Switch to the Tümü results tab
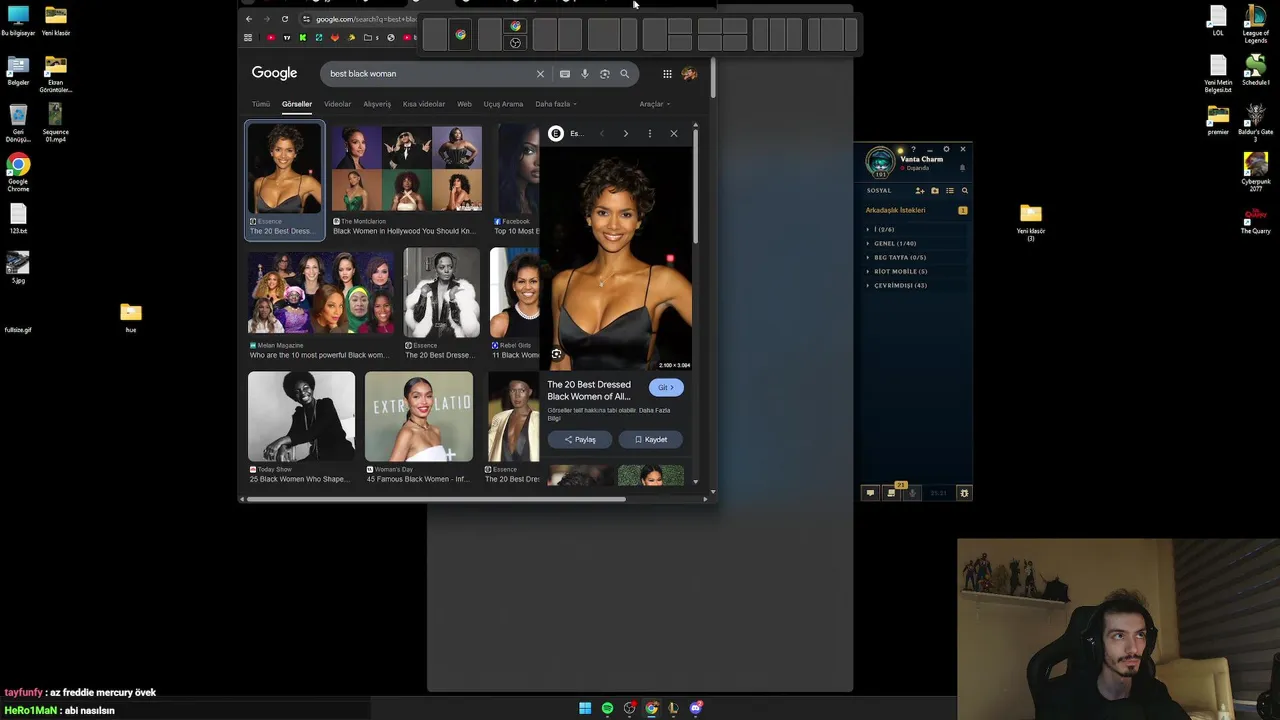This screenshot has height=720, width=1280. coord(261,104)
